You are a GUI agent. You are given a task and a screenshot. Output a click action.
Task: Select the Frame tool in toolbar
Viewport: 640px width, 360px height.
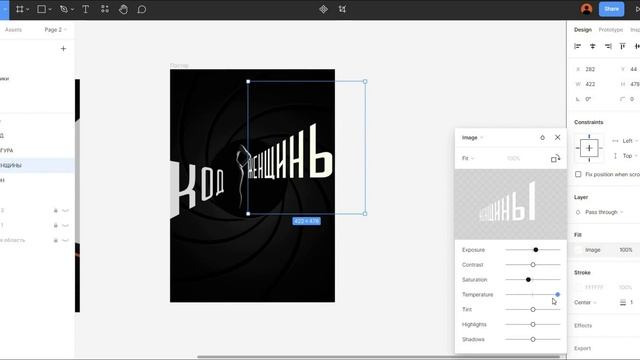tap(20, 9)
